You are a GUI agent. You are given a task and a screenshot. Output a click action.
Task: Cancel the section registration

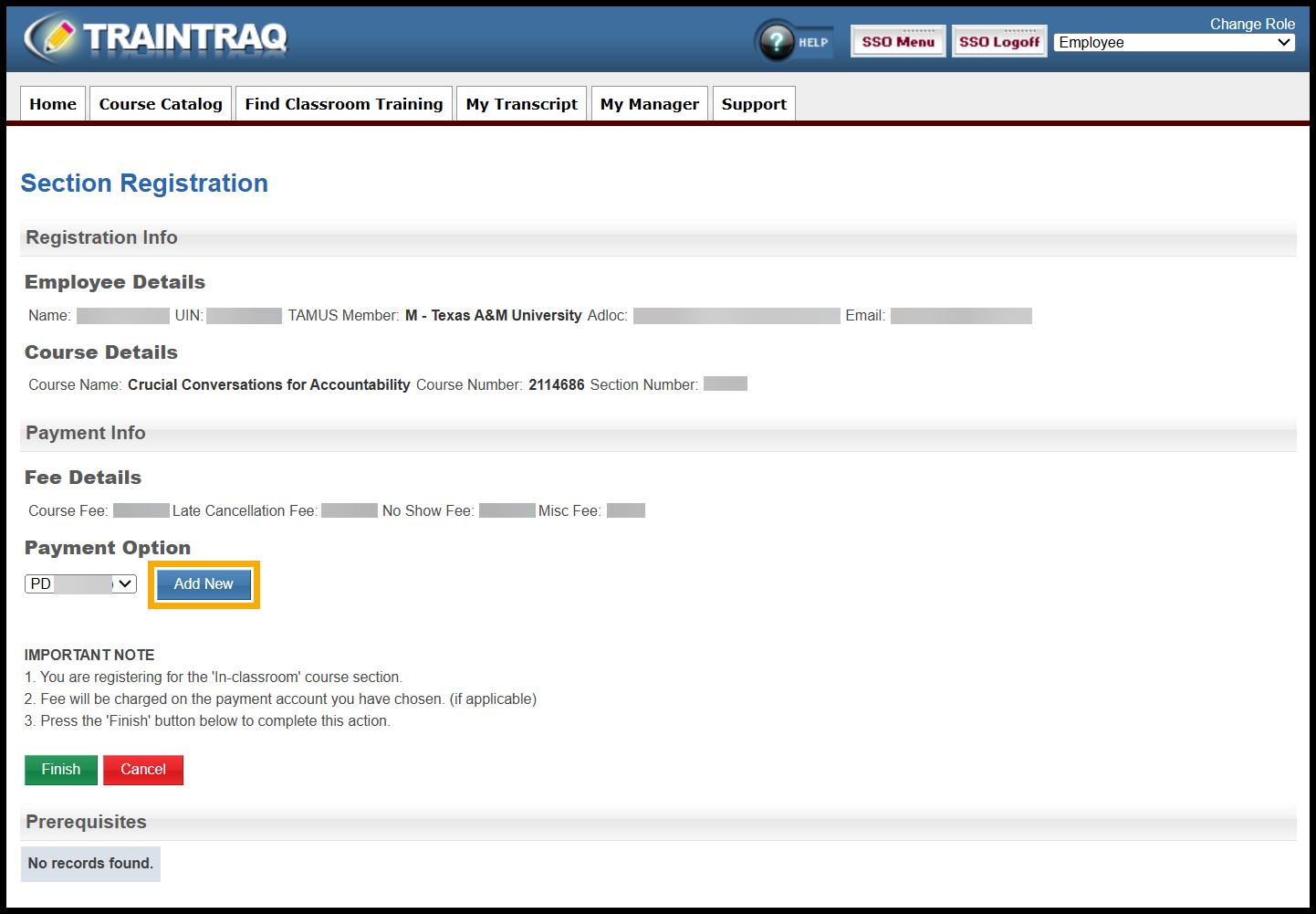pos(142,770)
